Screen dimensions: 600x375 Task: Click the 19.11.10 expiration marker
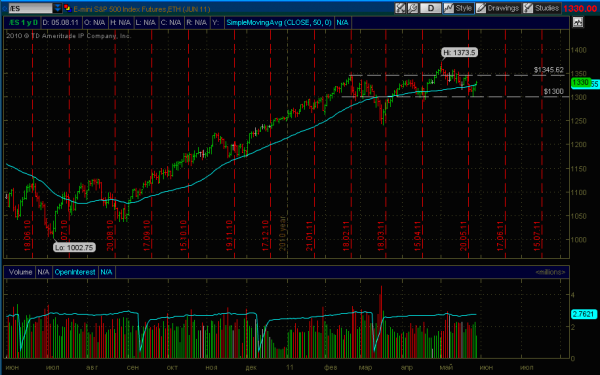pos(229,235)
